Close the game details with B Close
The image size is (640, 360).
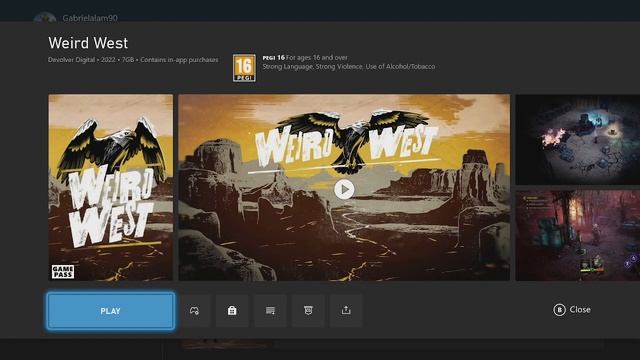point(572,310)
